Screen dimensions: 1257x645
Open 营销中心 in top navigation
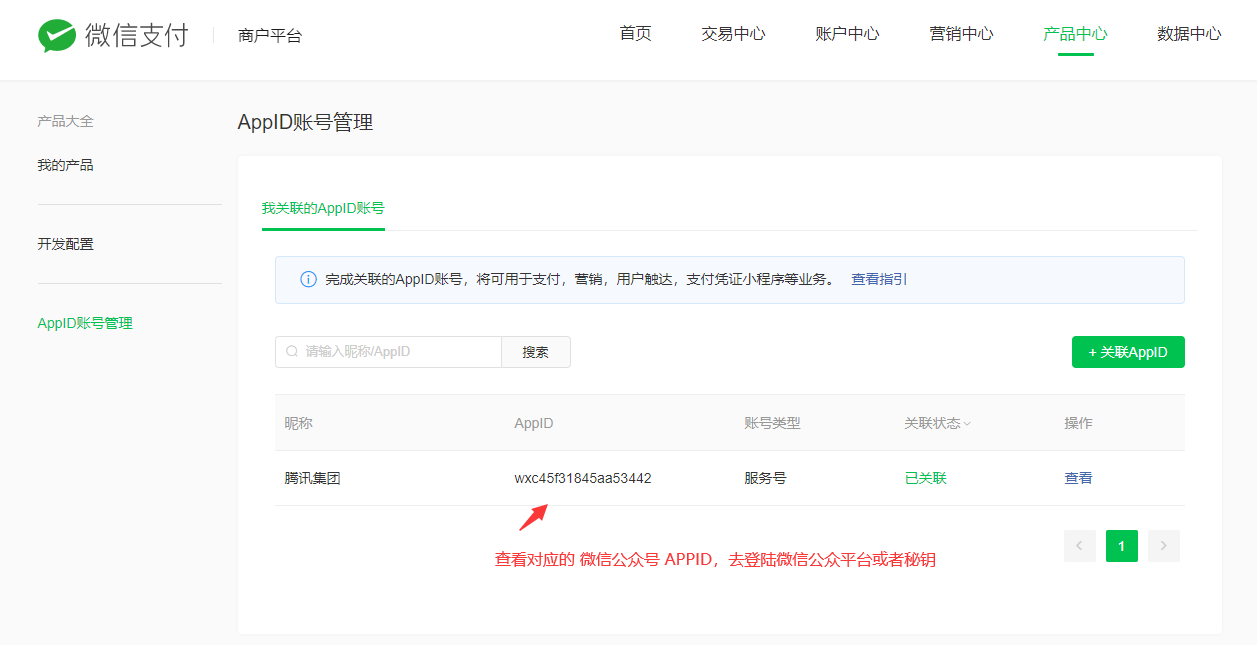click(x=961, y=34)
